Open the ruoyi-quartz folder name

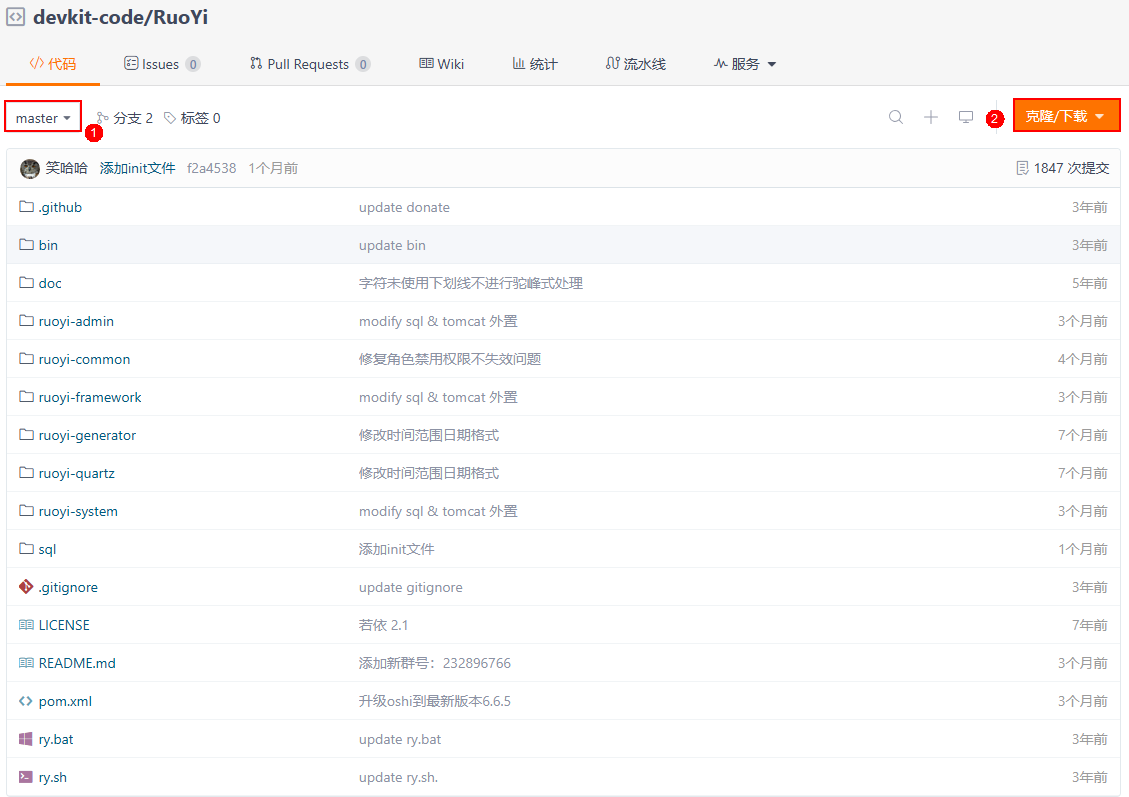tap(77, 474)
